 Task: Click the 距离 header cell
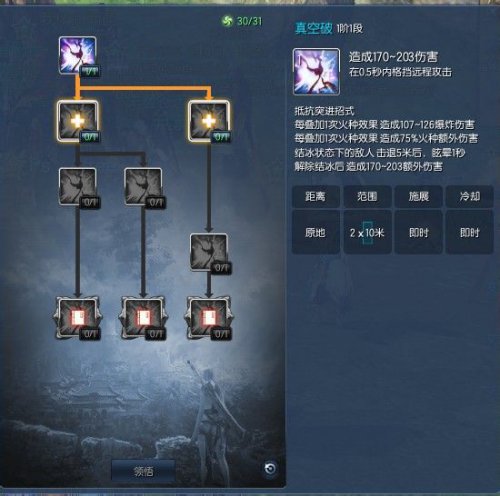(316, 196)
